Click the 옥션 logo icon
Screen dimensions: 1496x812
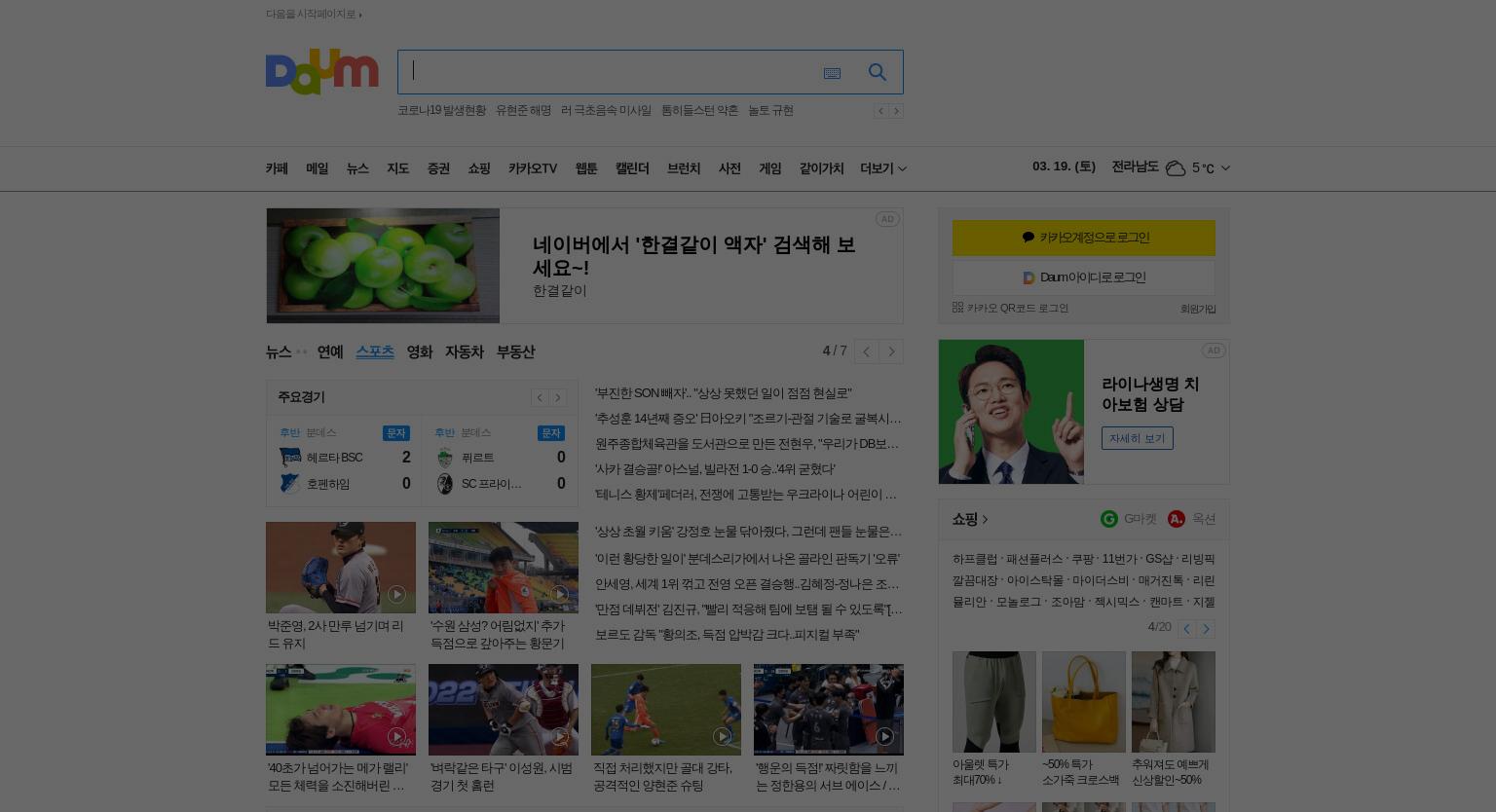click(1176, 519)
